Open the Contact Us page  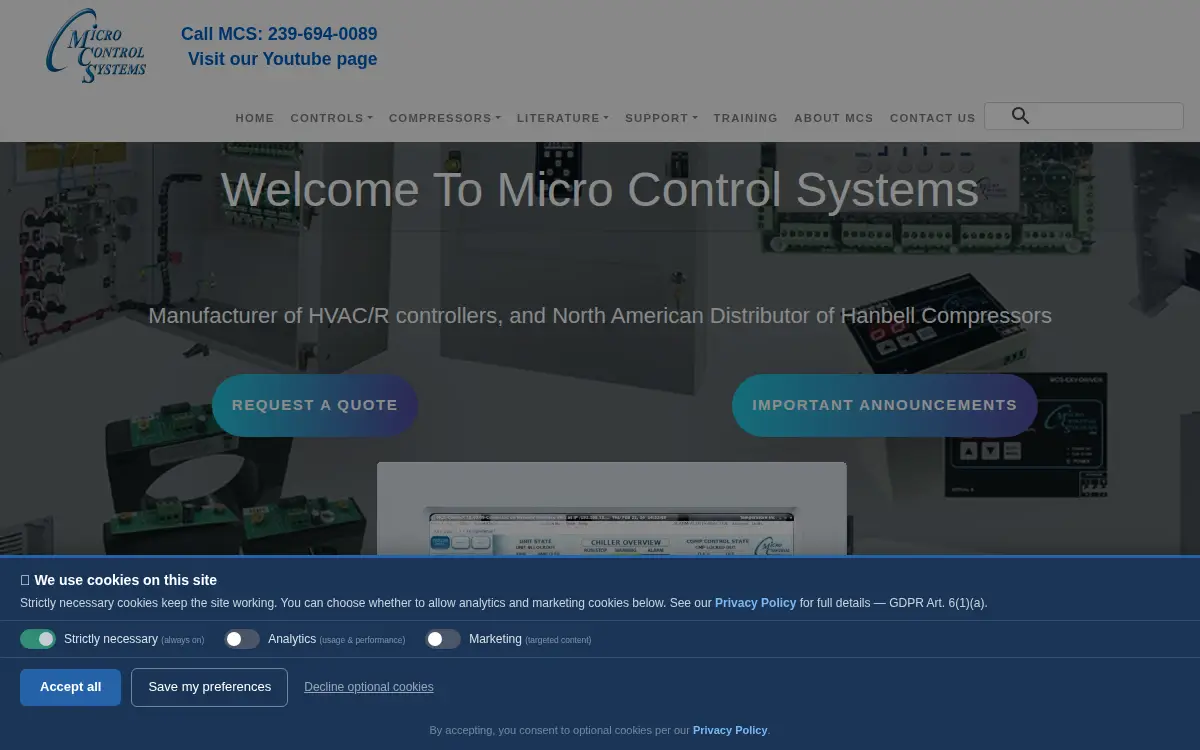(932, 118)
